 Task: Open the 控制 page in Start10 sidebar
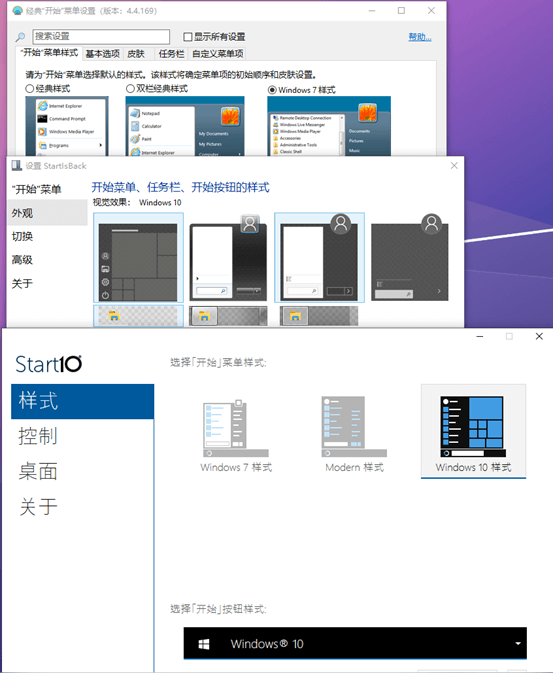click(x=82, y=437)
